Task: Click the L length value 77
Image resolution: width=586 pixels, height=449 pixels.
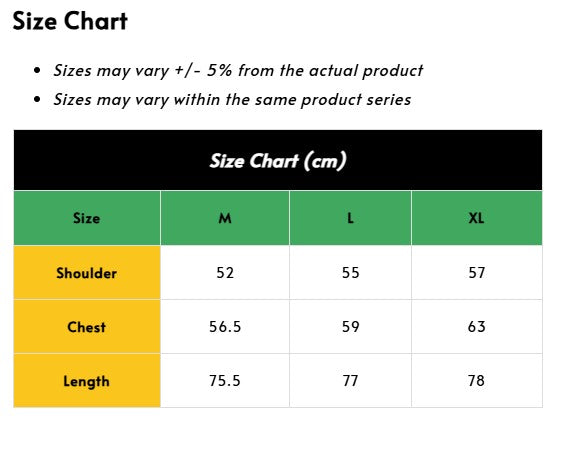Action: point(350,381)
